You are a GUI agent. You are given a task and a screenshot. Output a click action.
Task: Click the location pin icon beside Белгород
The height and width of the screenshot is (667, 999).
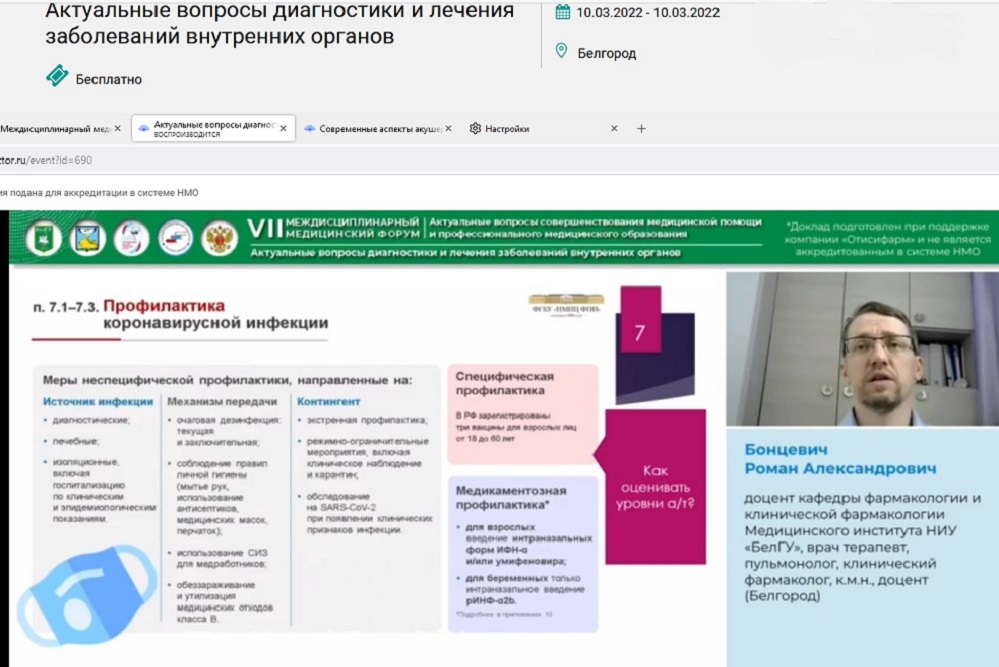click(561, 52)
